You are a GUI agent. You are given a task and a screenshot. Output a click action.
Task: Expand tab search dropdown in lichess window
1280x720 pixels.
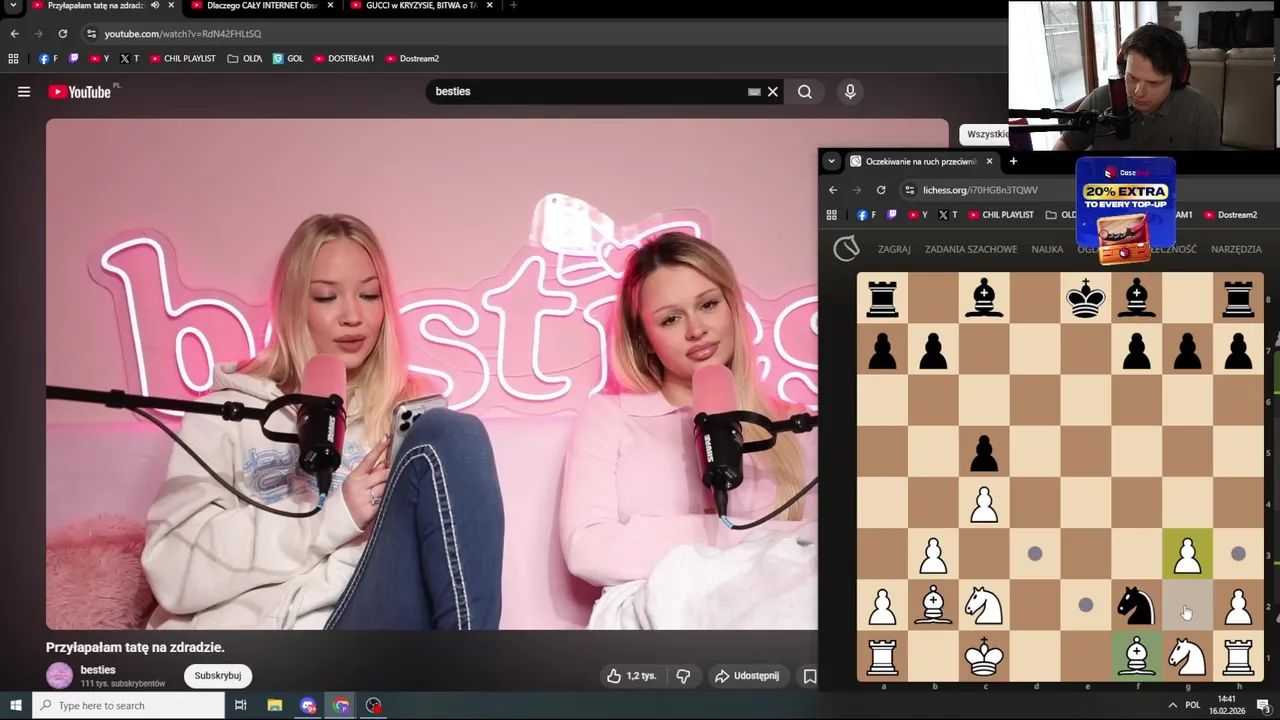pos(831,161)
